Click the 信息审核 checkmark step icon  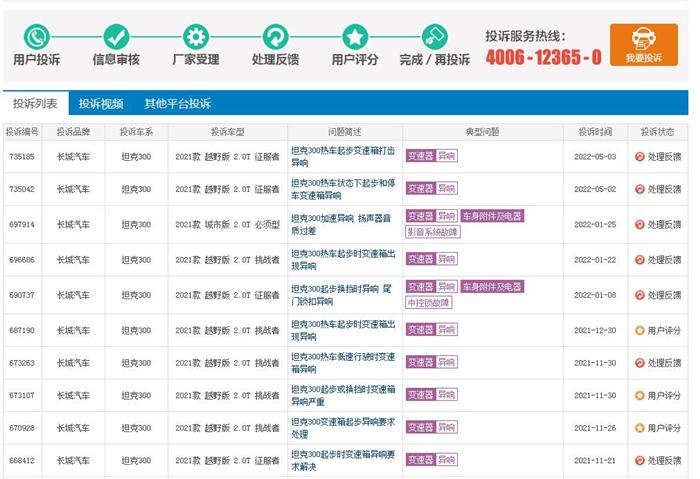coord(116,37)
